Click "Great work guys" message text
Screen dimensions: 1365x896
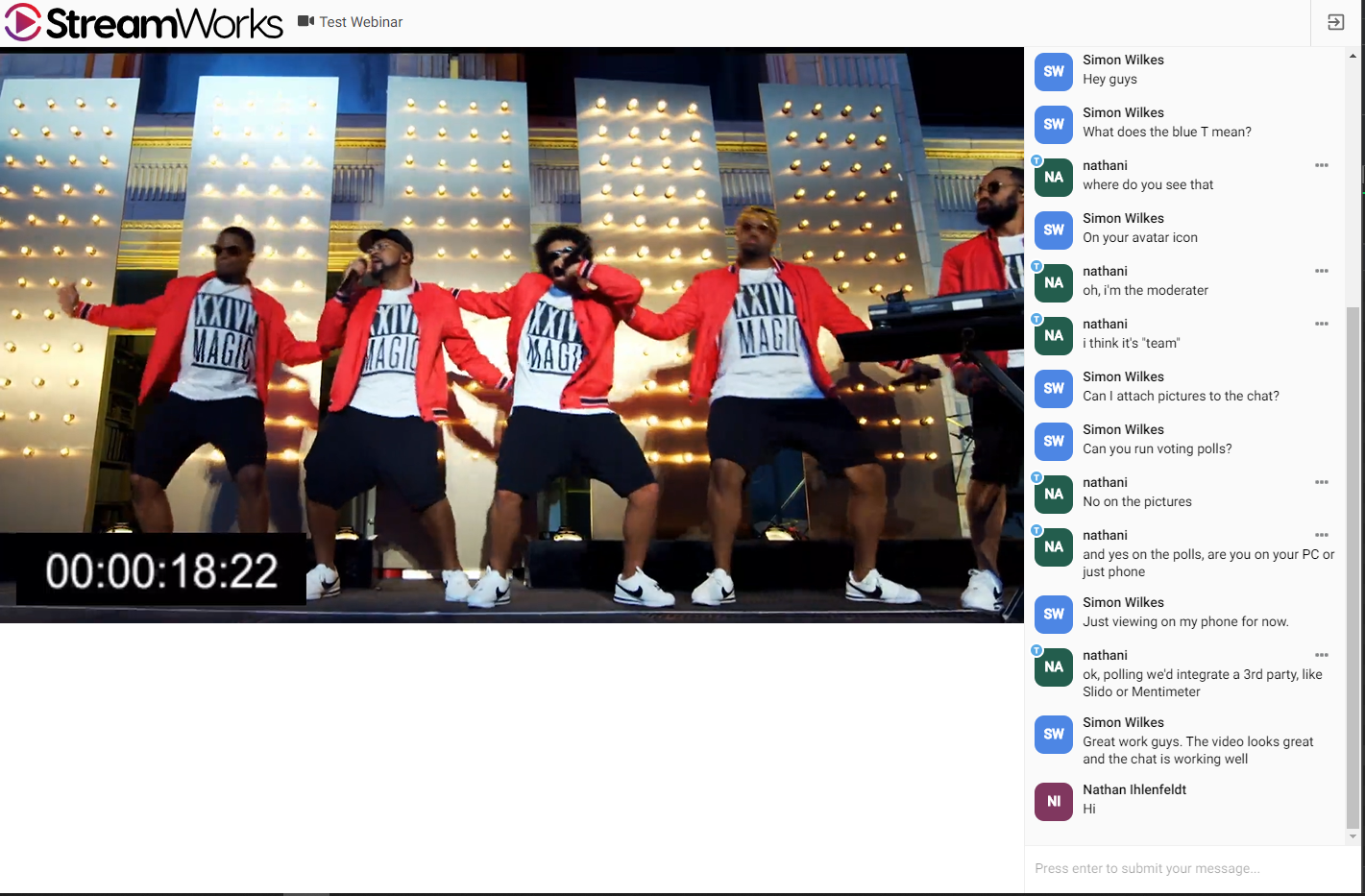pyautogui.click(x=1198, y=750)
